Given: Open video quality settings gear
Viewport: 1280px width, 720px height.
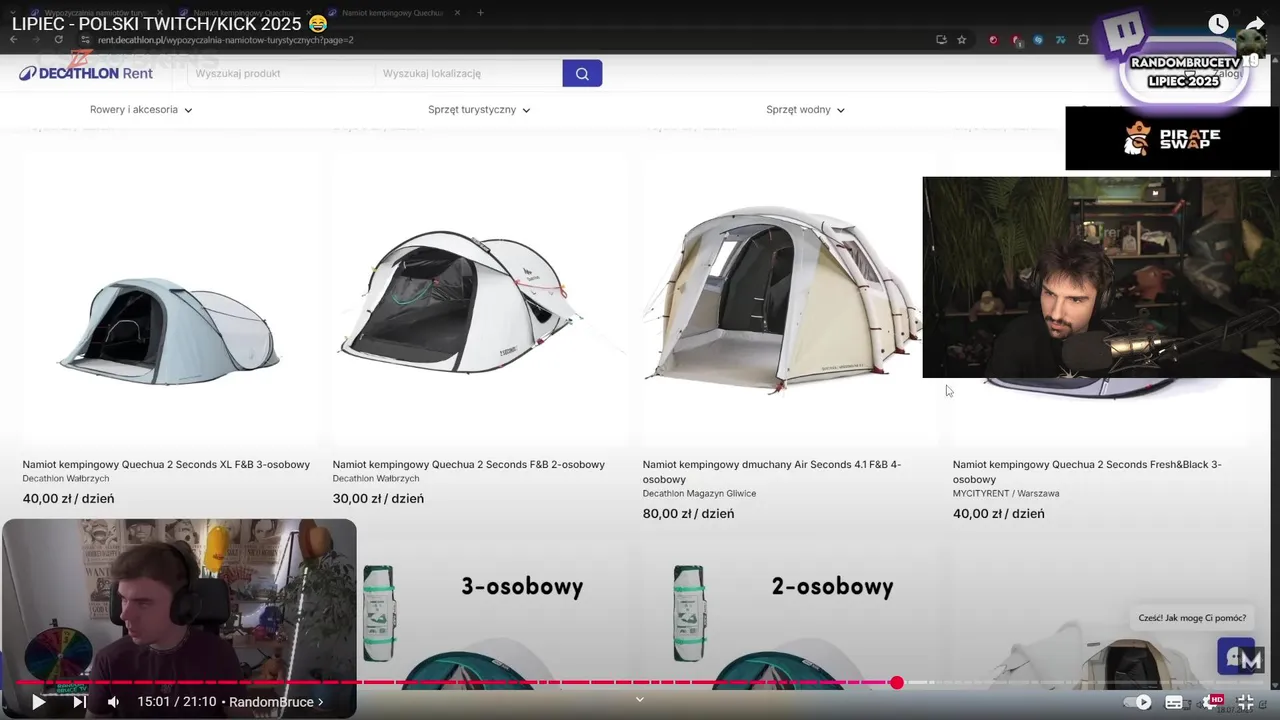Looking at the screenshot, I should pos(1212,702).
